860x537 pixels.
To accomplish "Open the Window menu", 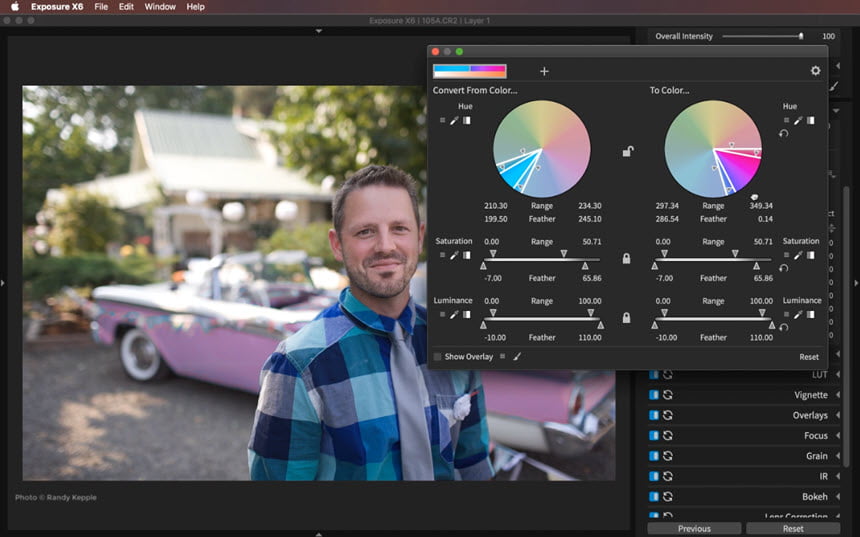I will [160, 7].
